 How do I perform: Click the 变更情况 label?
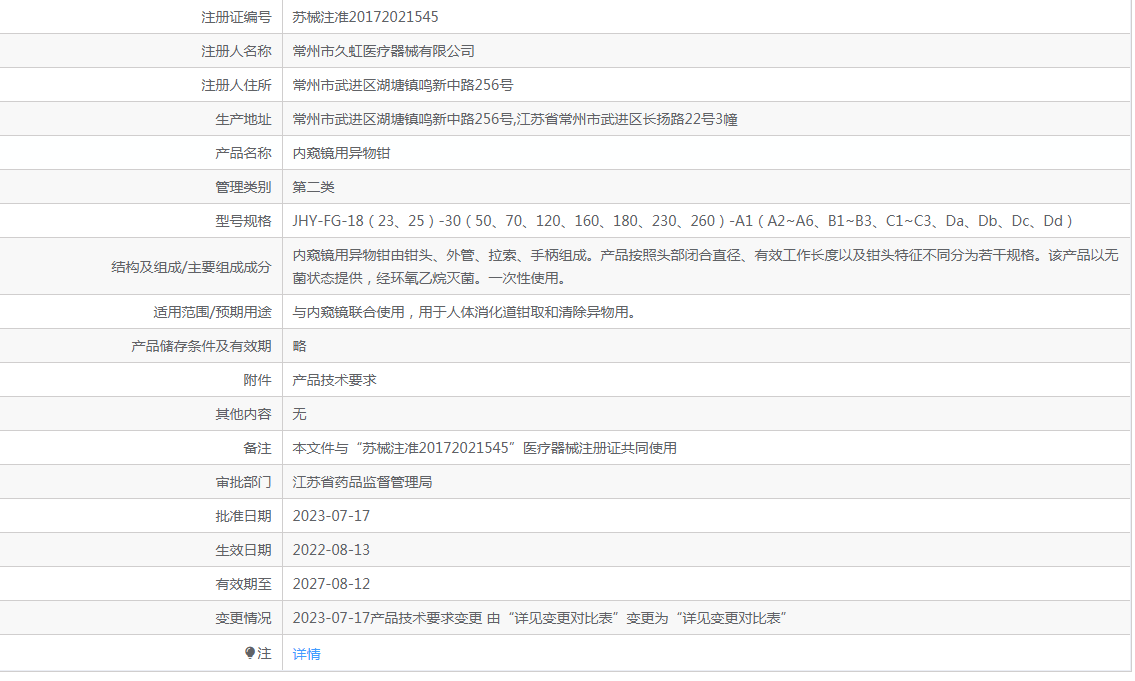point(243,618)
